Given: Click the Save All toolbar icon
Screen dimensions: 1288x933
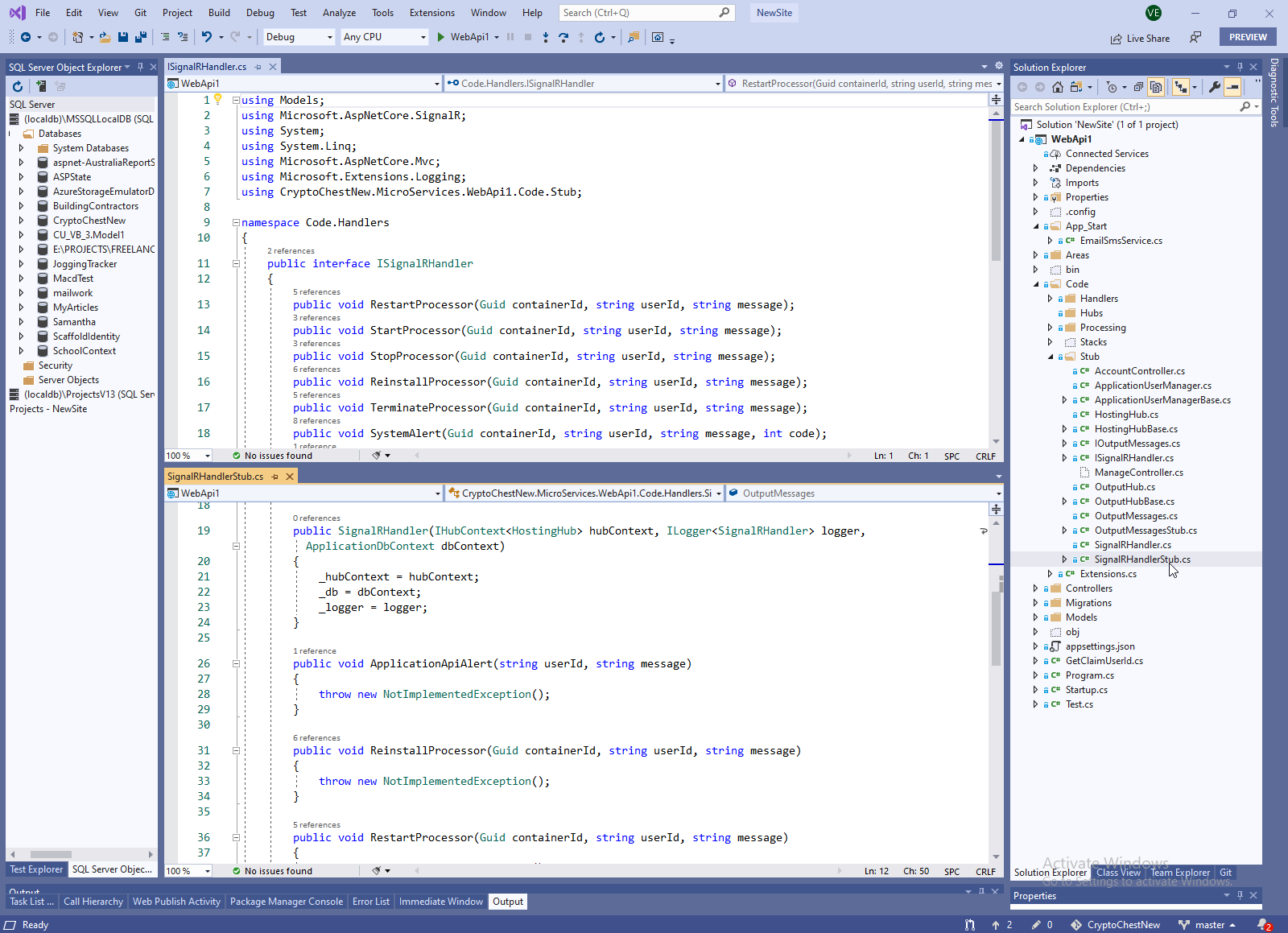Looking at the screenshot, I should pos(141,37).
